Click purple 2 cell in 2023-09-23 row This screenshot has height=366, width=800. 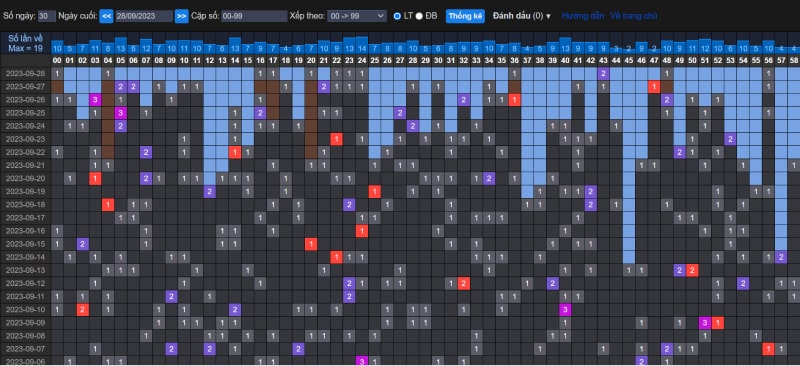click(x=730, y=138)
